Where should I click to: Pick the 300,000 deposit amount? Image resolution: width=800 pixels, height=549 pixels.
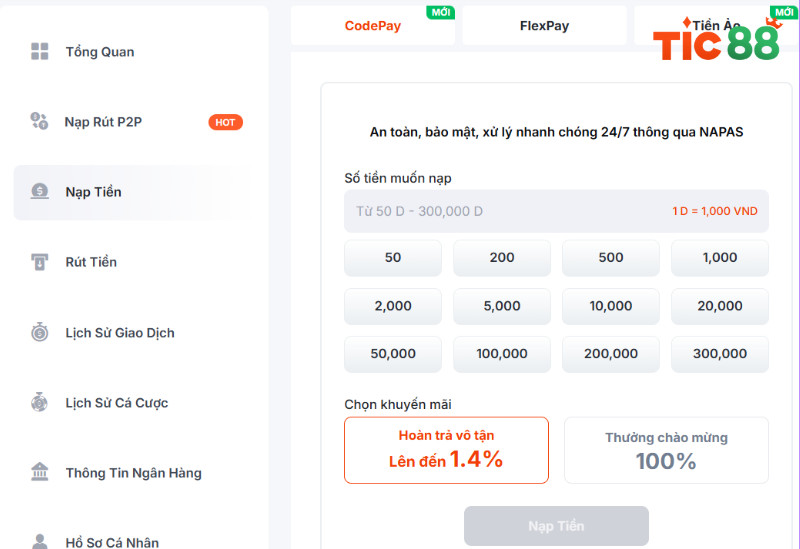[x=720, y=354]
